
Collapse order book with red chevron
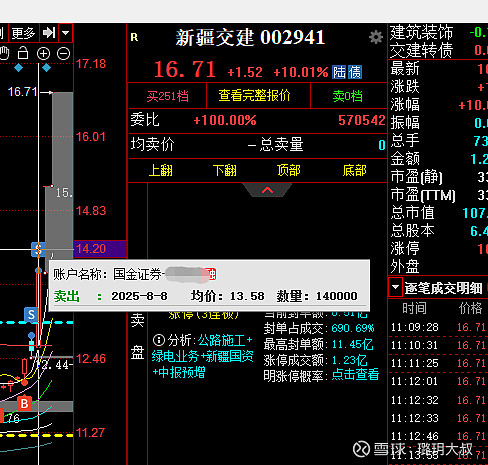point(267,190)
